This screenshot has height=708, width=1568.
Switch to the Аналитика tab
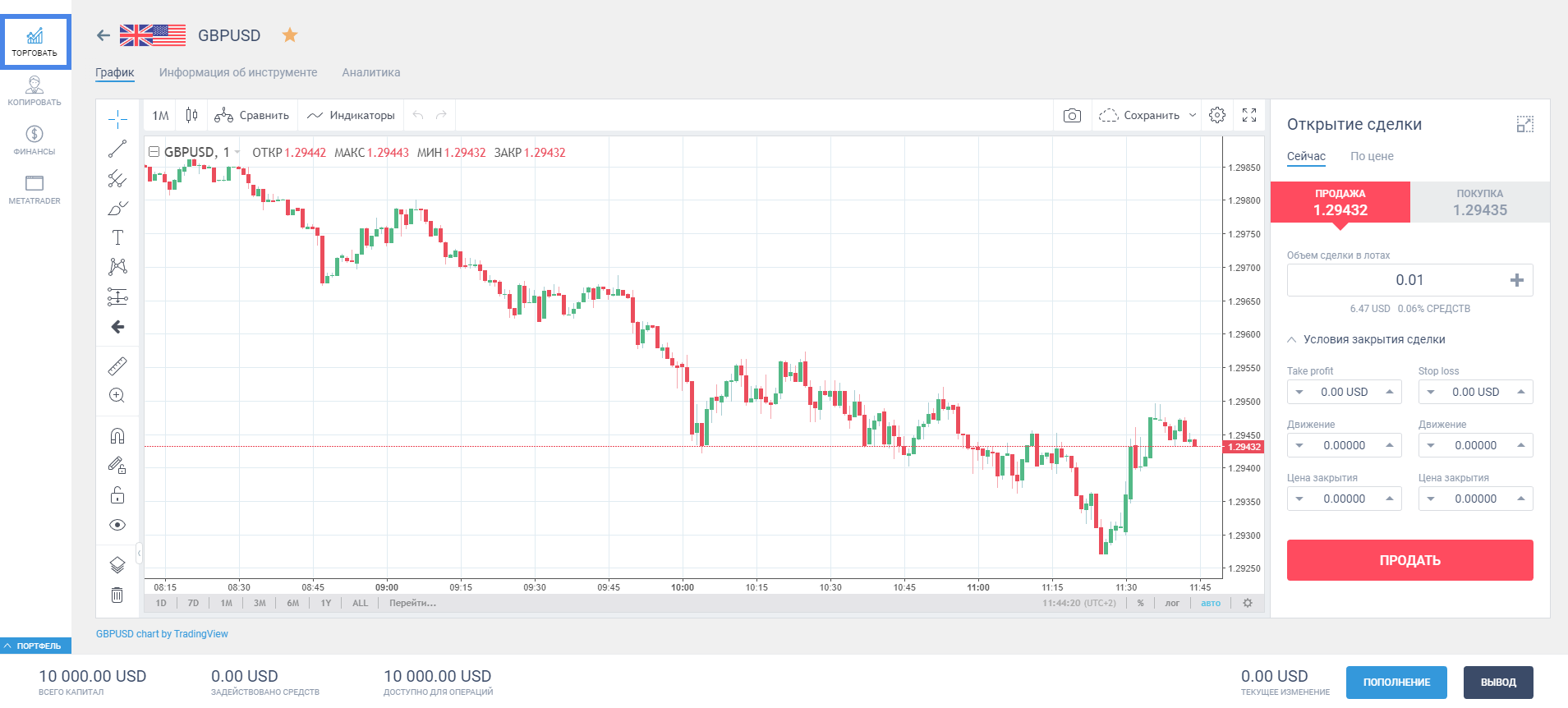pyautogui.click(x=371, y=72)
